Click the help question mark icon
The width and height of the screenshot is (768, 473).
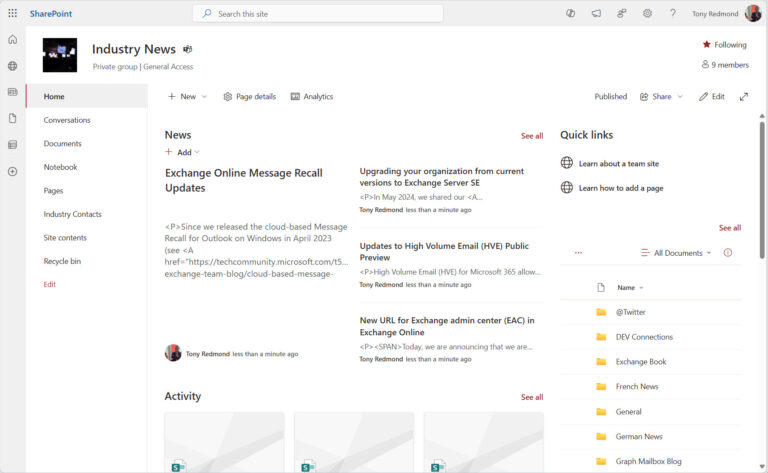point(673,14)
